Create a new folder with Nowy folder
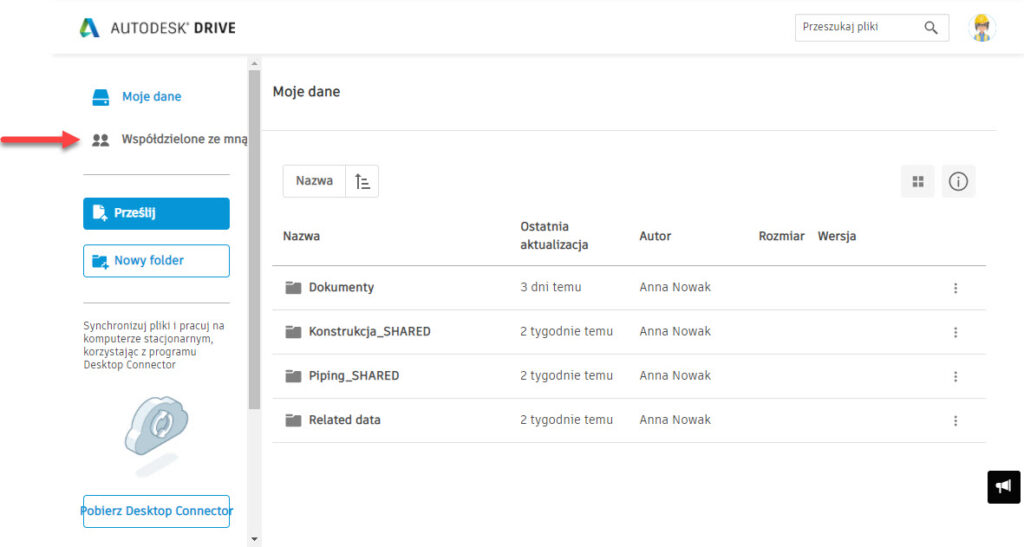The width and height of the screenshot is (1024, 547). 156,261
